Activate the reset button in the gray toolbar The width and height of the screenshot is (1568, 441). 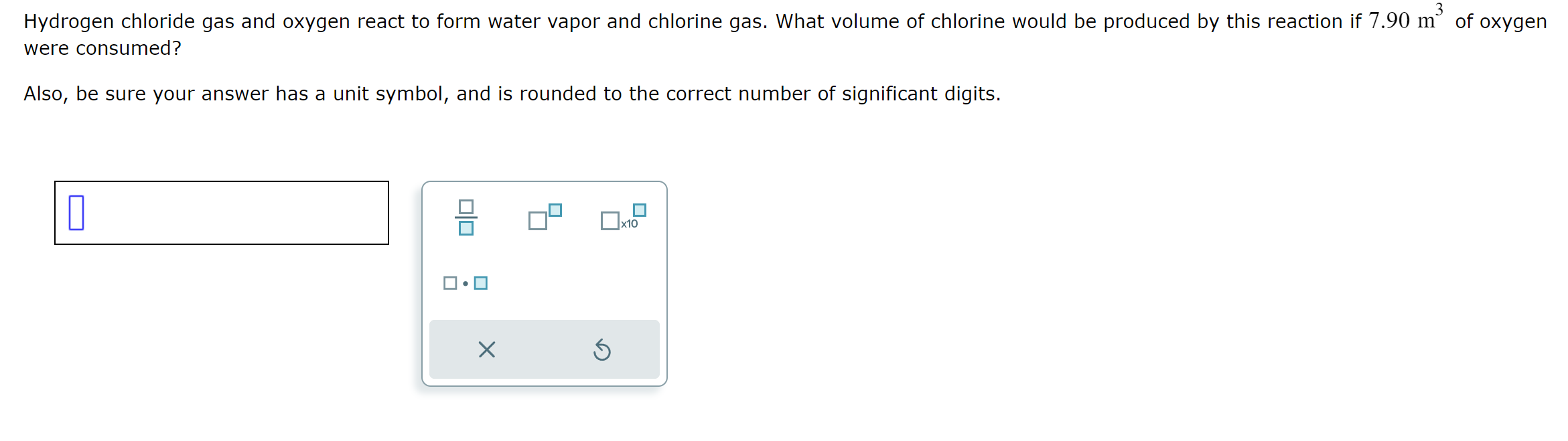tap(601, 349)
